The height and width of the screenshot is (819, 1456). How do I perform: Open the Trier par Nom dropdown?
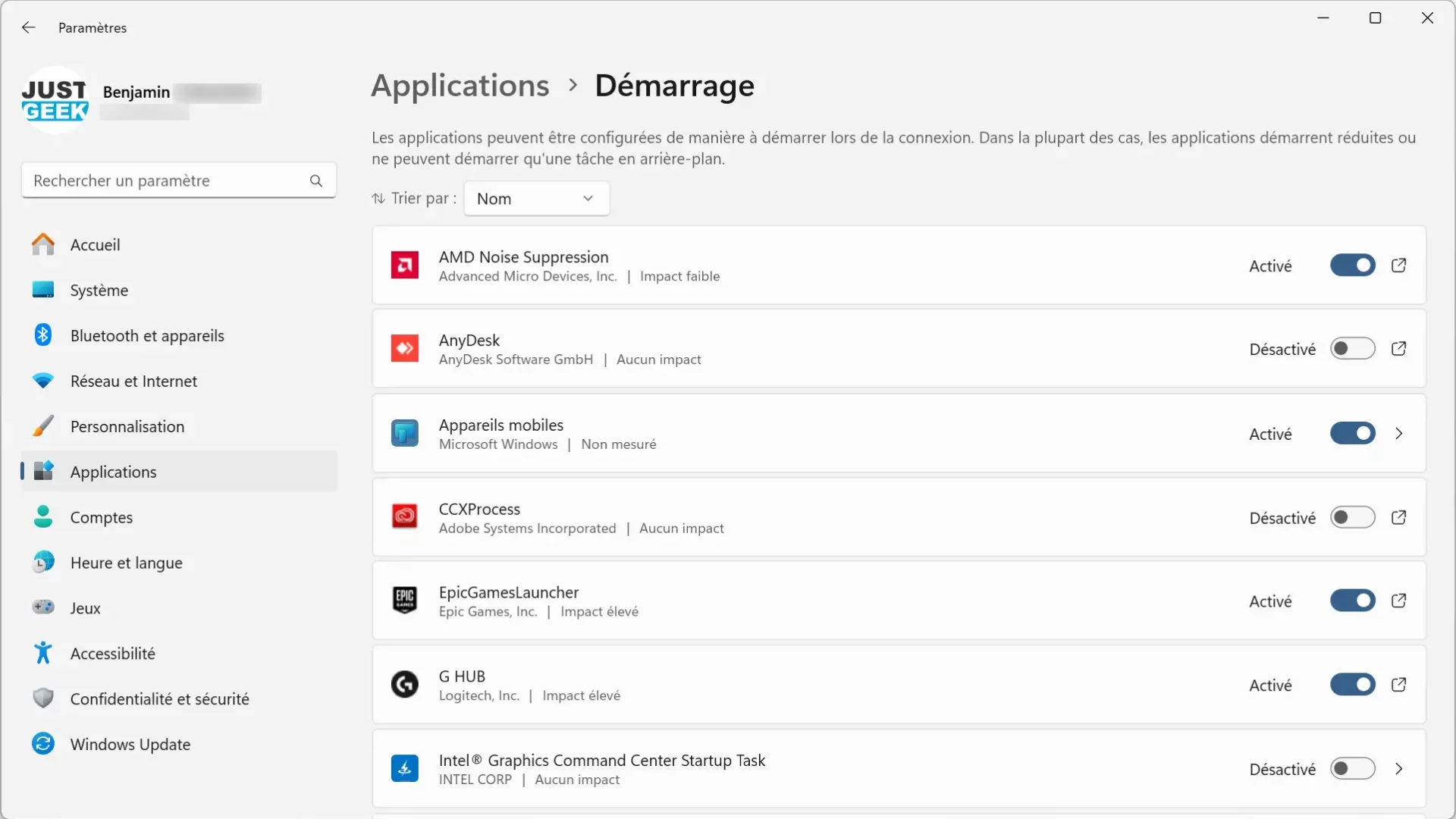pos(536,199)
